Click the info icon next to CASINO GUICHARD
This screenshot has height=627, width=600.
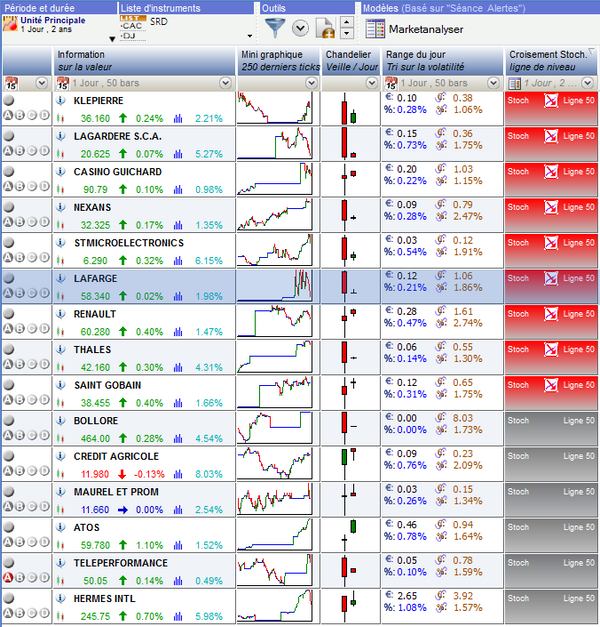61,172
